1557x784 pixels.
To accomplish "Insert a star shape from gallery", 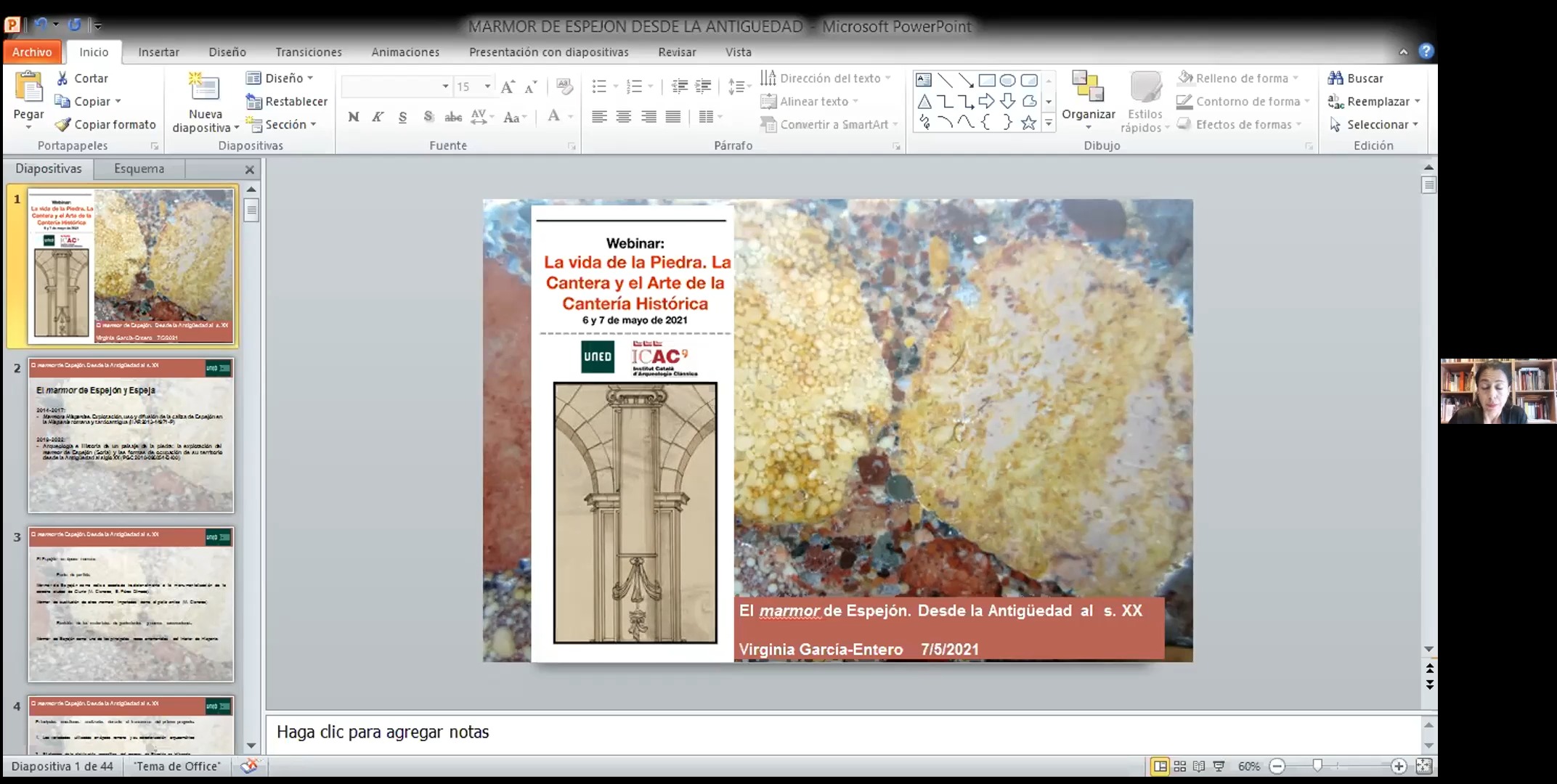I will coord(1028,123).
